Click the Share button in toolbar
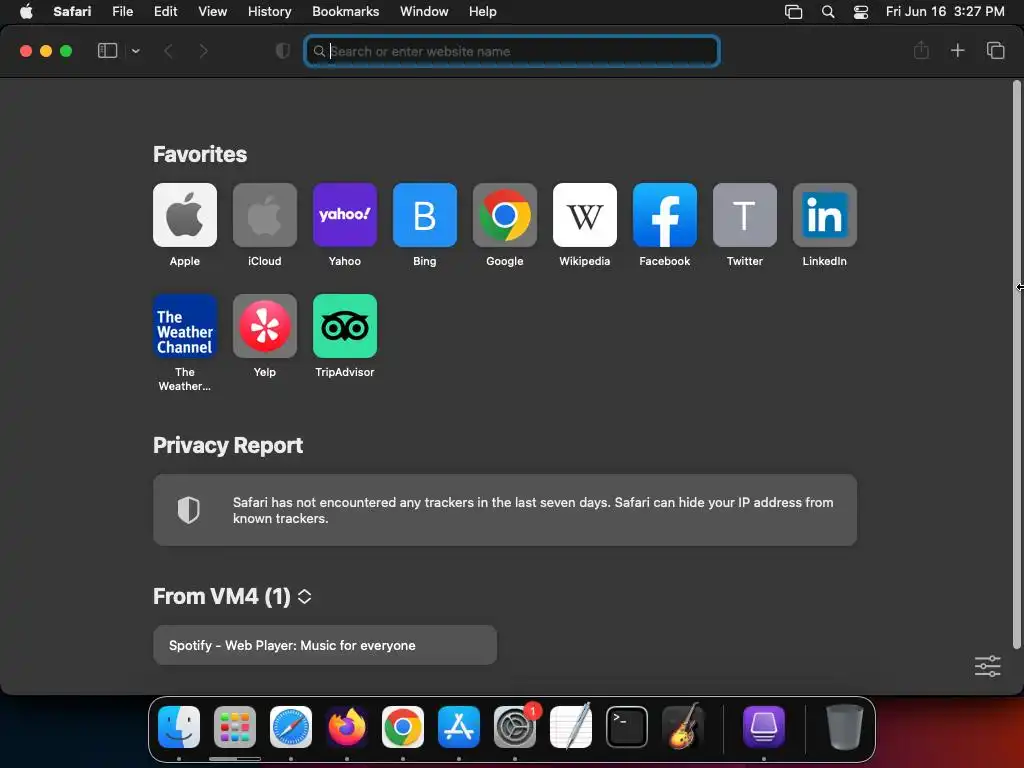The image size is (1024, 768). coord(921,50)
